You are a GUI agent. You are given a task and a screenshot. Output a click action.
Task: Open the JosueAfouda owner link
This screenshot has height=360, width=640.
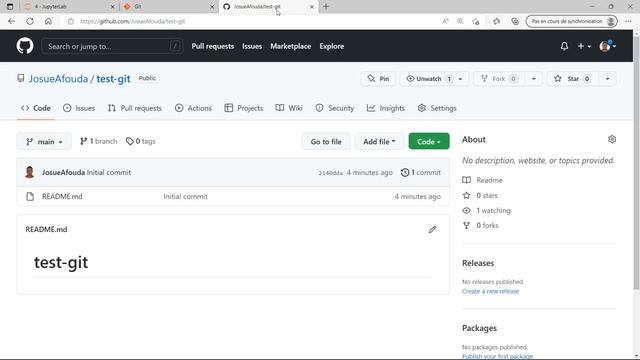(x=58, y=78)
